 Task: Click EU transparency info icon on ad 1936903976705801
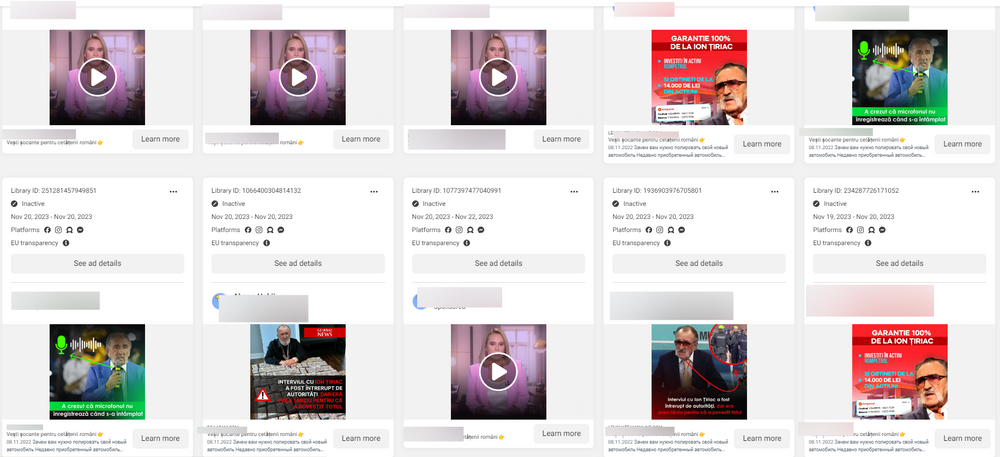coord(667,243)
